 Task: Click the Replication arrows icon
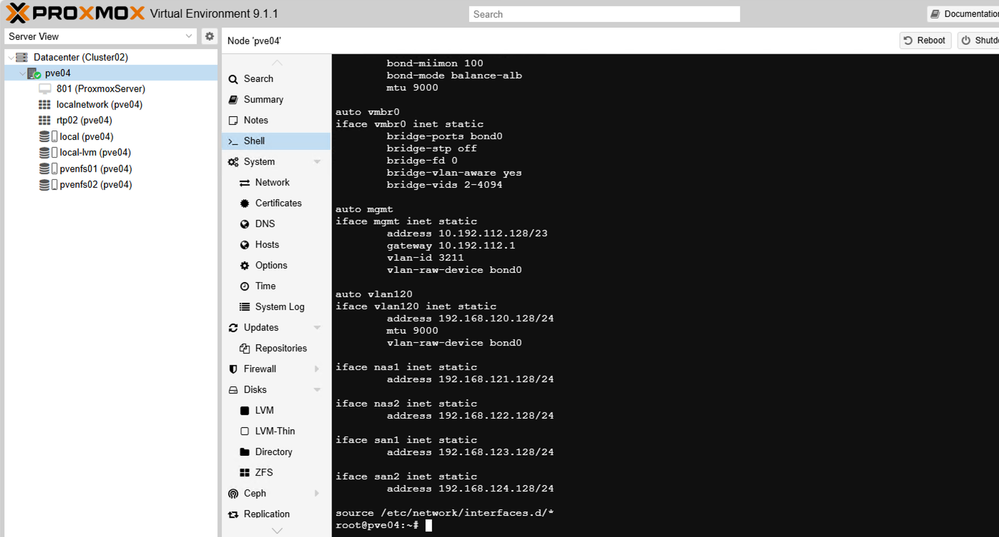[233, 514]
